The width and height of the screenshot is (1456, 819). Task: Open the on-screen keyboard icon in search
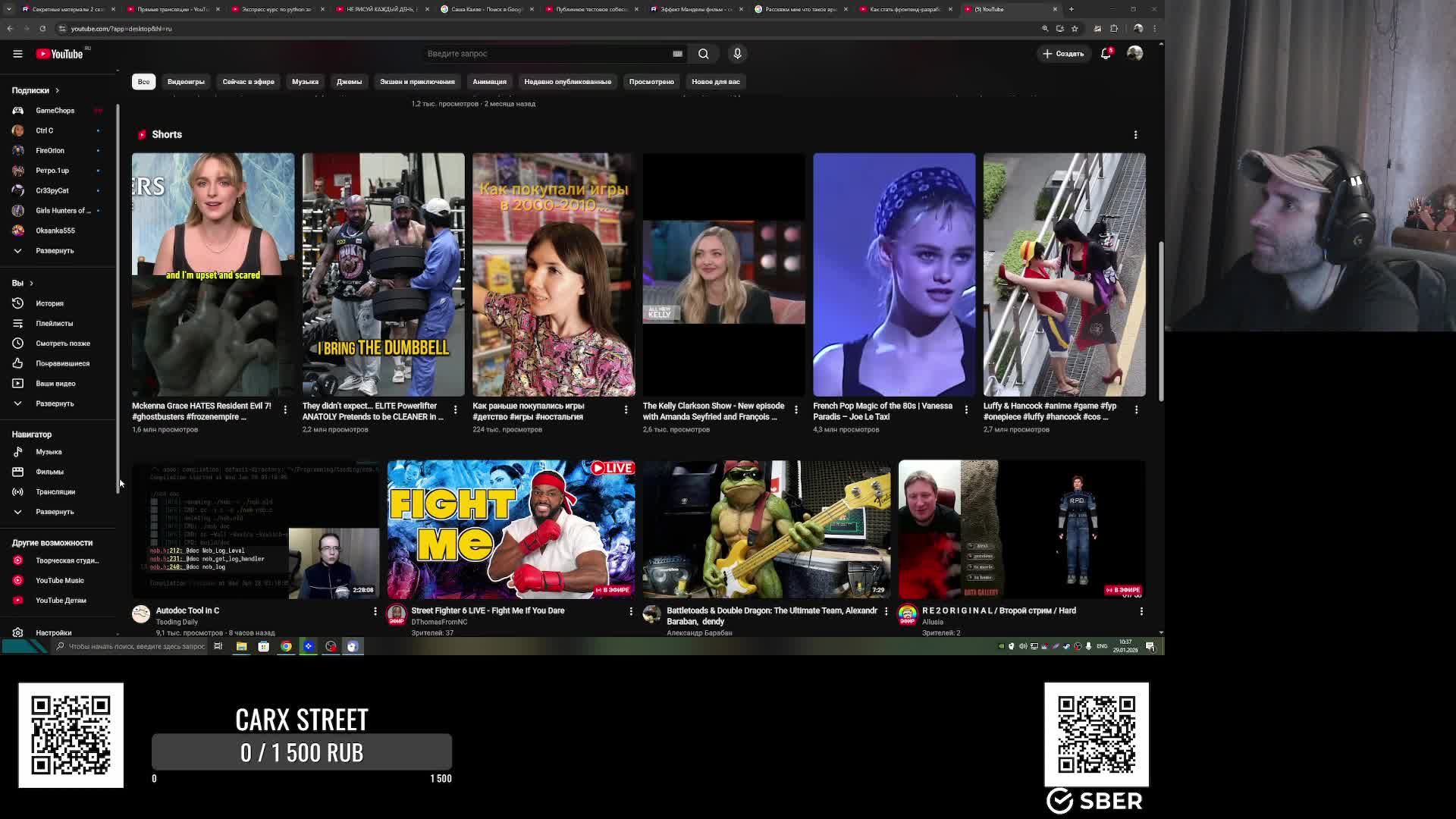[677, 54]
